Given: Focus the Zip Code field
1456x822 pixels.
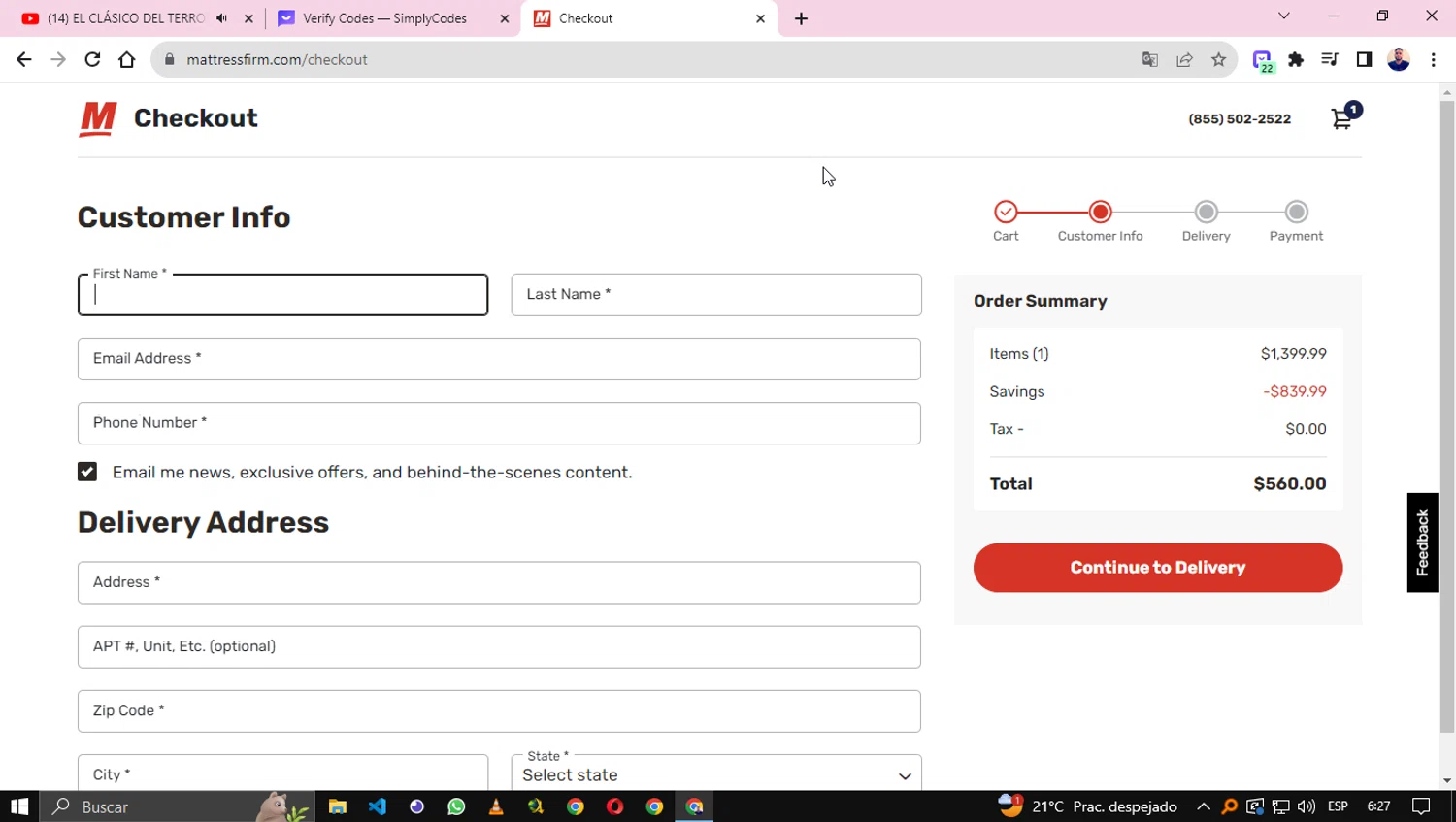Looking at the screenshot, I should [x=499, y=711].
